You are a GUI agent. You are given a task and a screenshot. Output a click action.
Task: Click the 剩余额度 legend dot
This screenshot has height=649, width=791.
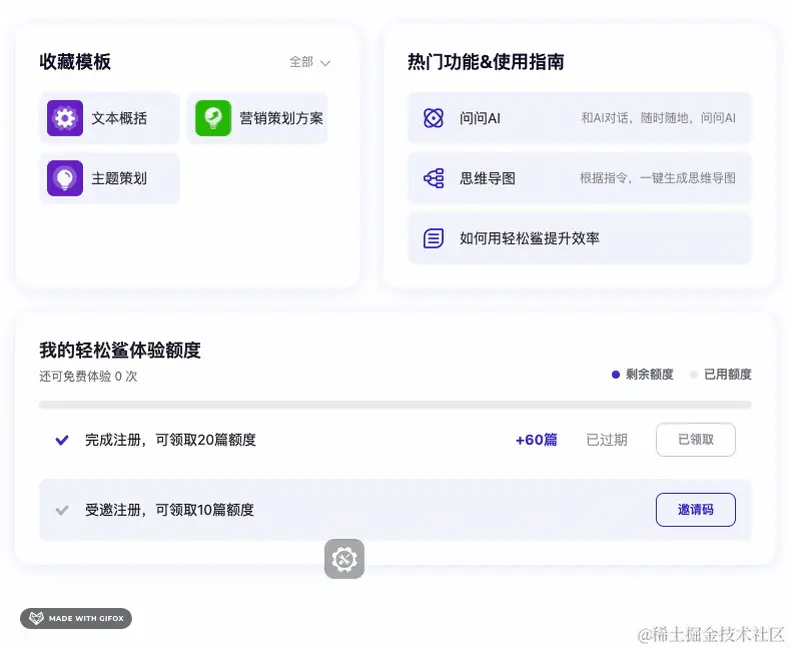(615, 375)
